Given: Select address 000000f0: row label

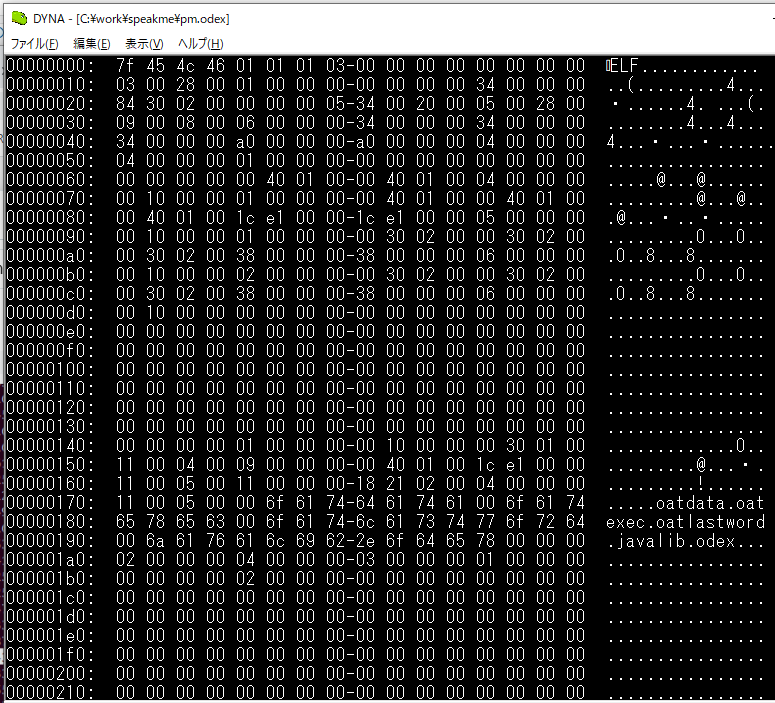Looking at the screenshot, I should pyautogui.click(x=50, y=351).
